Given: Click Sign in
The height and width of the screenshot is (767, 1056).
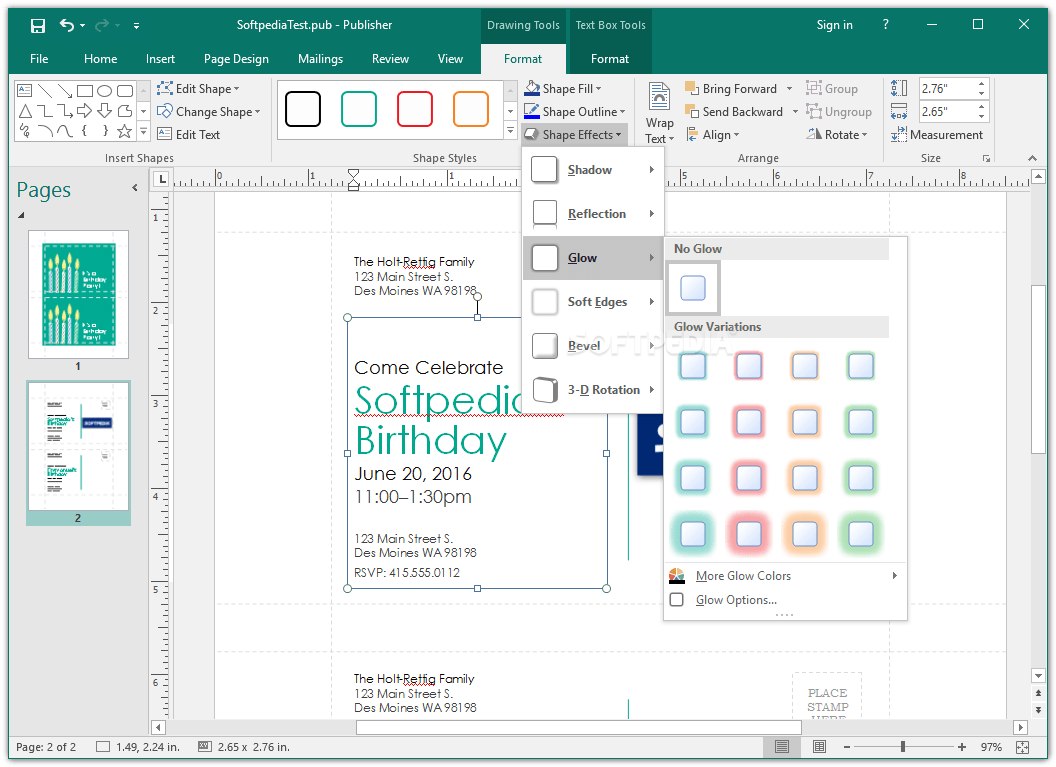Looking at the screenshot, I should pyautogui.click(x=834, y=25).
